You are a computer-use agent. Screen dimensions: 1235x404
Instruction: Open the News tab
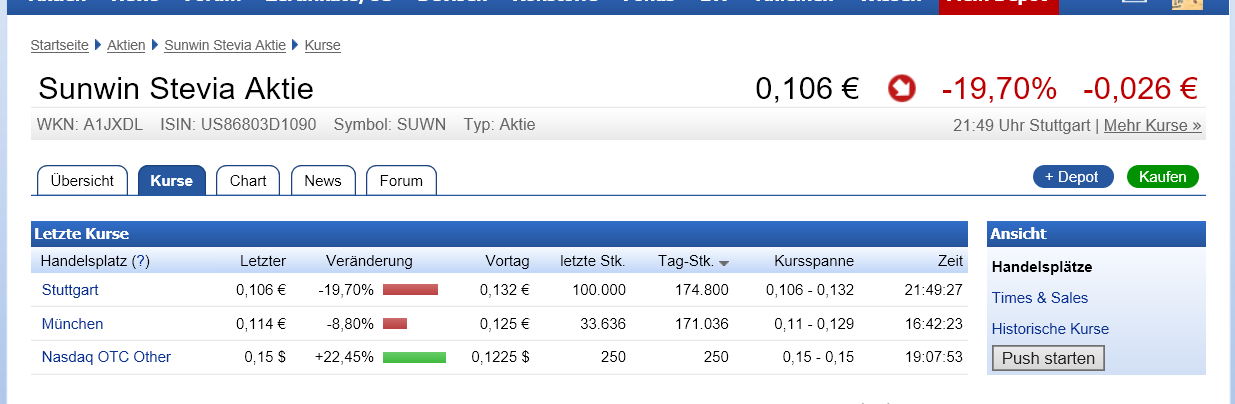[323, 181]
